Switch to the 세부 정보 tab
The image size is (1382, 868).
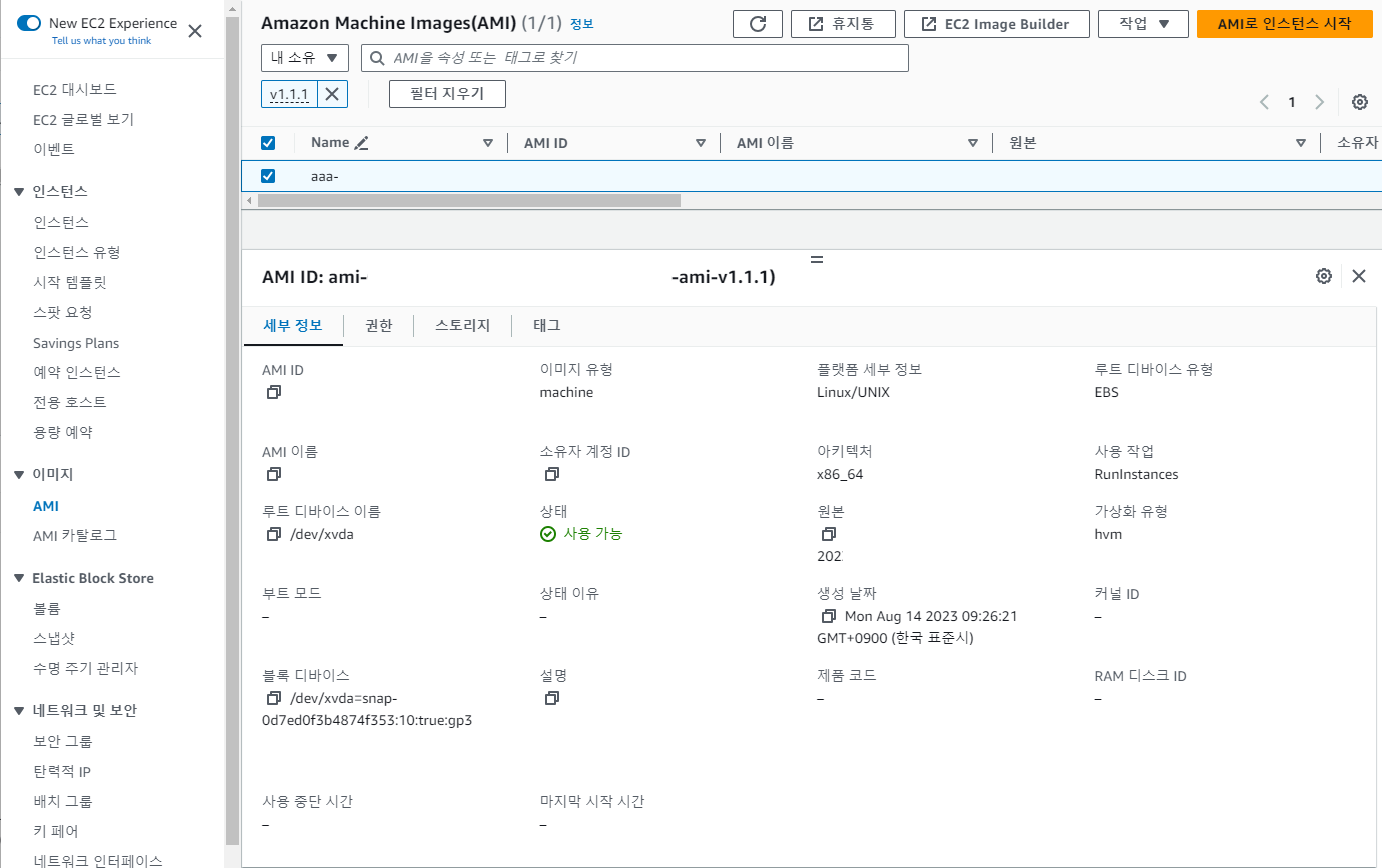click(x=293, y=326)
